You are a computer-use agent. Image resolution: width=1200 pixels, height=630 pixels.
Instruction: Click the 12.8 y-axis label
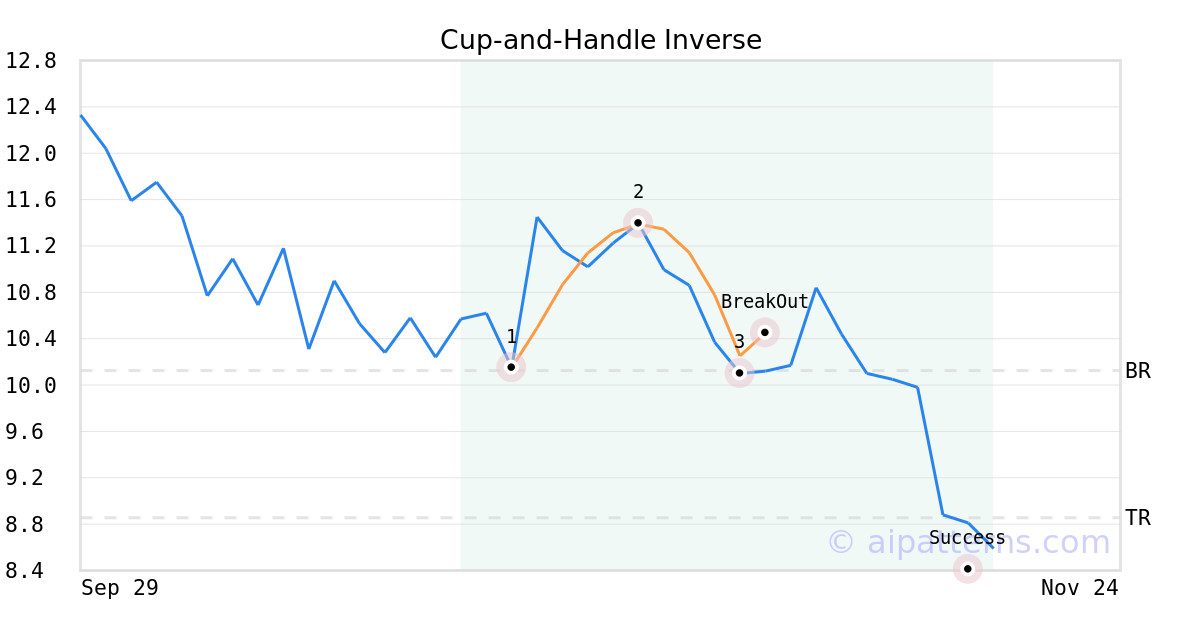(30, 61)
